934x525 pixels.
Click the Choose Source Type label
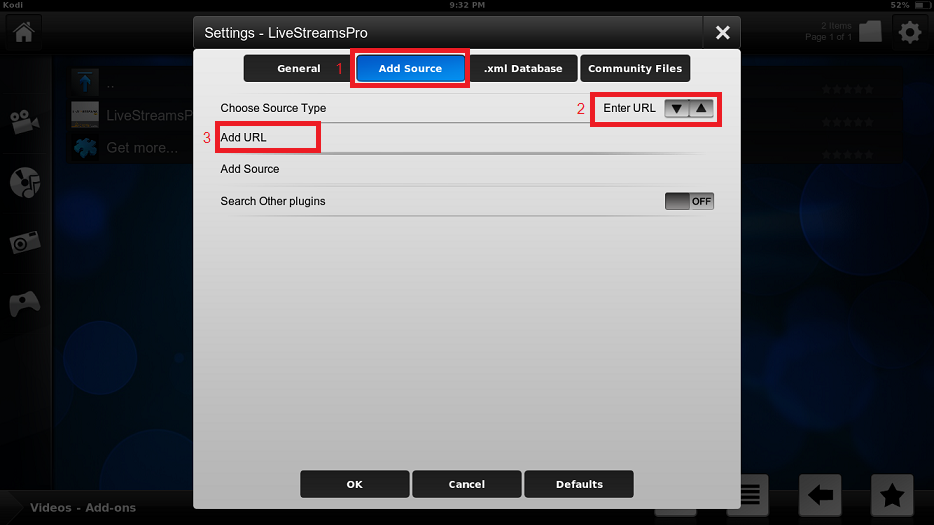click(x=273, y=108)
